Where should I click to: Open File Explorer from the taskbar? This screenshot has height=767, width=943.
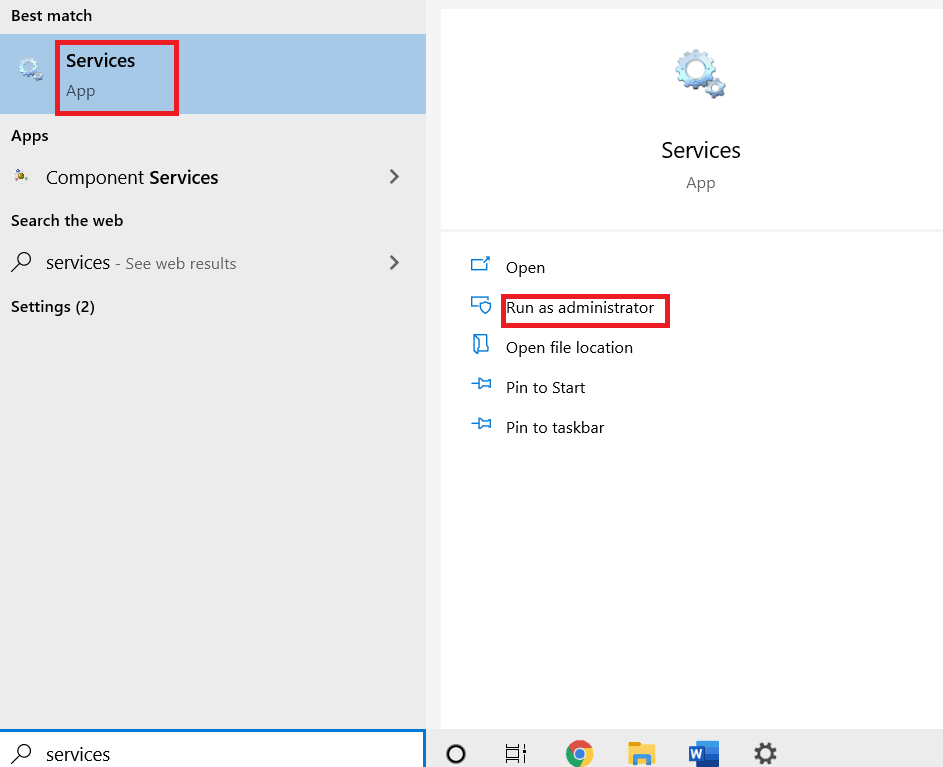pyautogui.click(x=641, y=753)
